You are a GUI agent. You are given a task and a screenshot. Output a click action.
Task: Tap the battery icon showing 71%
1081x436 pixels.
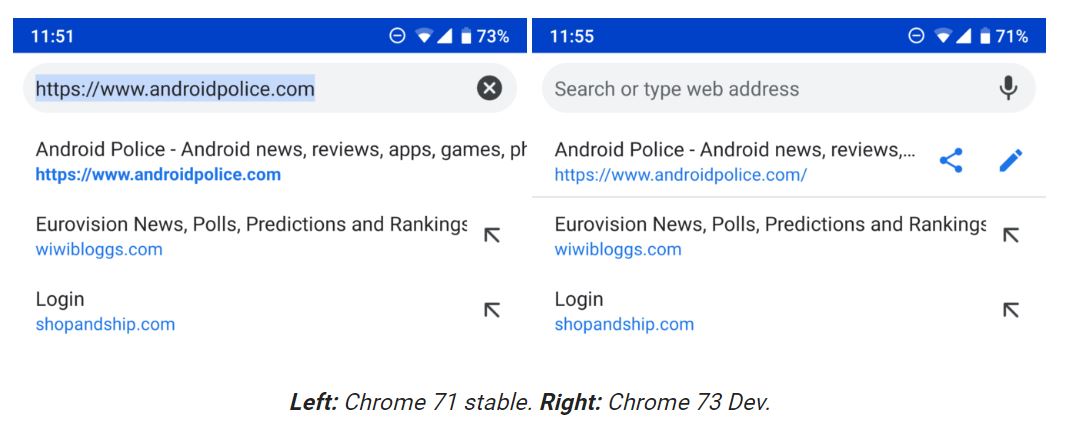pyautogui.click(x=985, y=37)
